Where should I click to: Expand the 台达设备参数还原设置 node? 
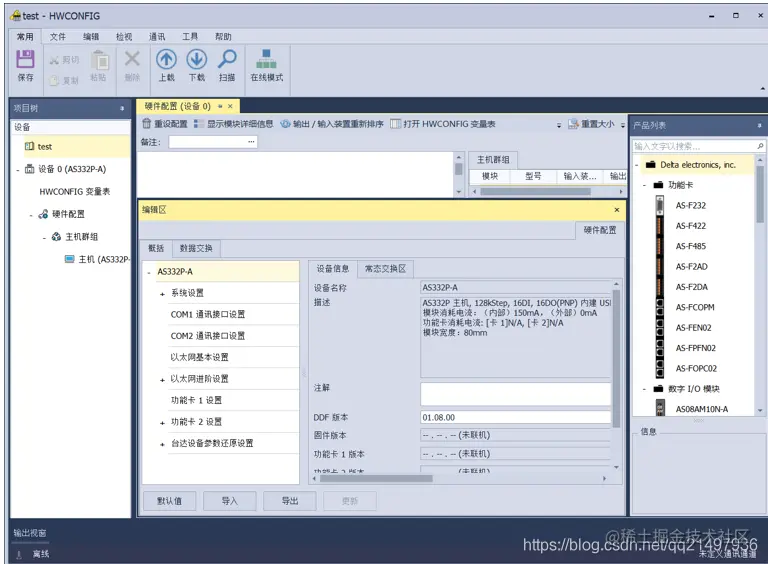(162, 445)
